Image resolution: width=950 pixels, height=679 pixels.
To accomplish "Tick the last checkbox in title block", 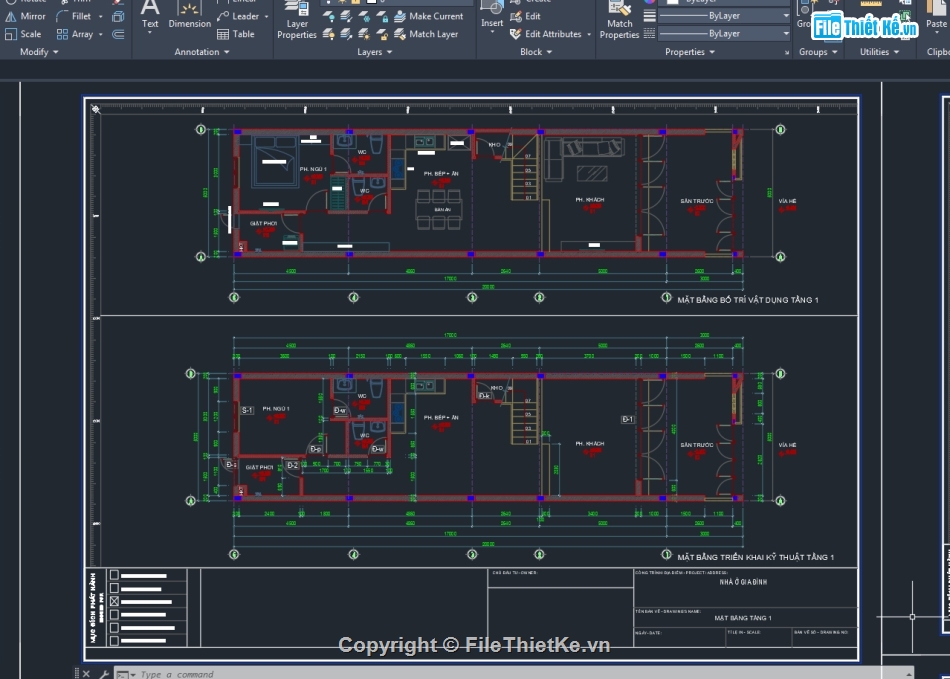I will (114, 641).
